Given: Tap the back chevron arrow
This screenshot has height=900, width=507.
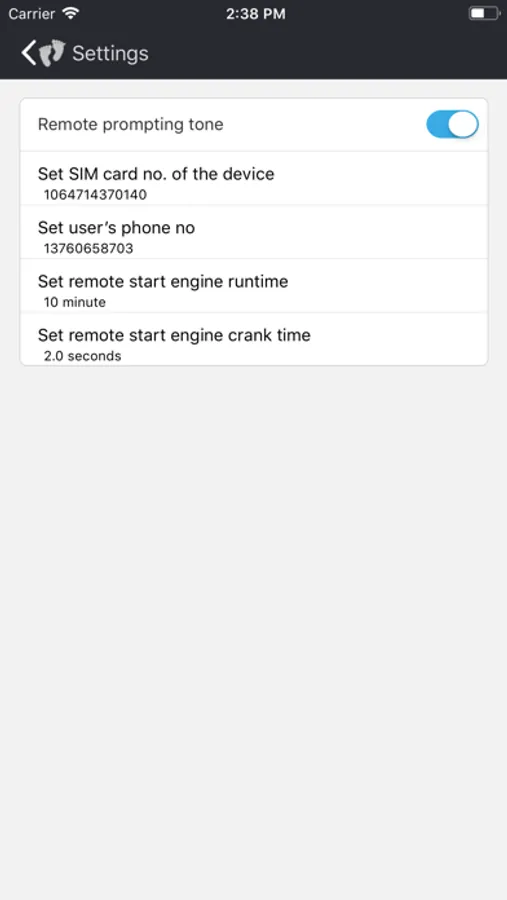Looking at the screenshot, I should (x=29, y=53).
